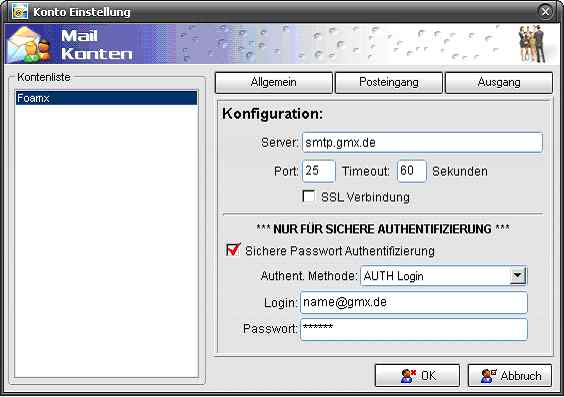Switch to the Ausgang tab

pyautogui.click(x=499, y=82)
